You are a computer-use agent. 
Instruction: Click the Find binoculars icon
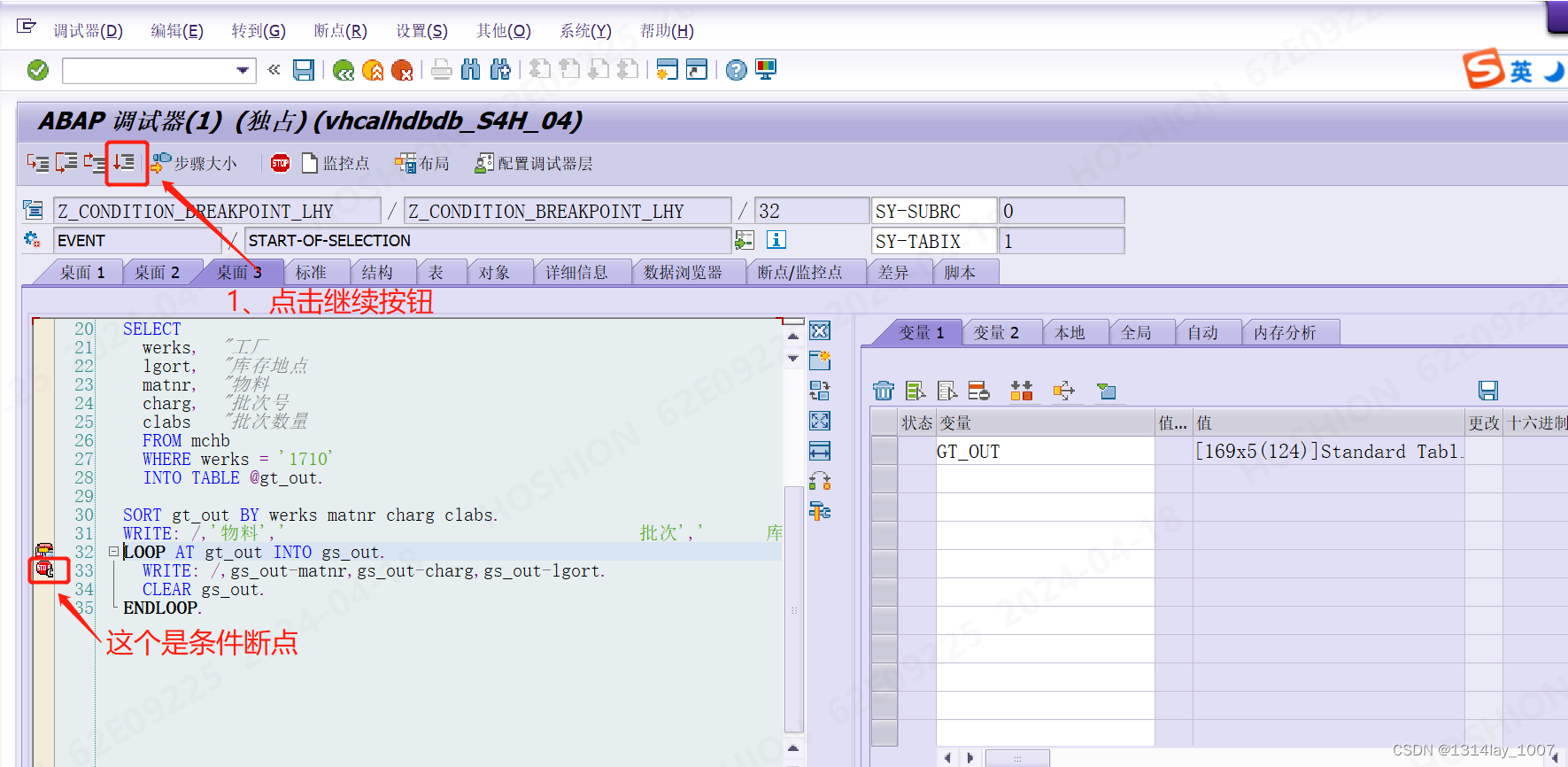(x=471, y=70)
